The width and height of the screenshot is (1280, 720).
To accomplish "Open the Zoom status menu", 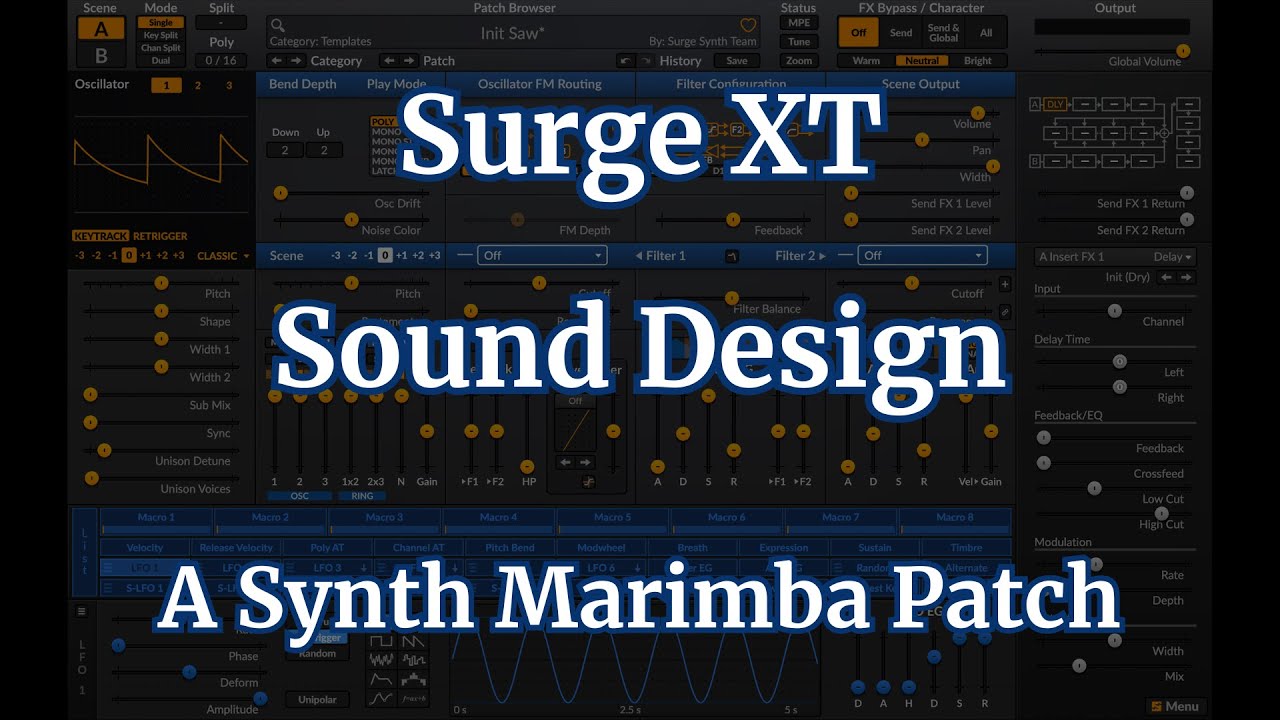I will point(799,61).
